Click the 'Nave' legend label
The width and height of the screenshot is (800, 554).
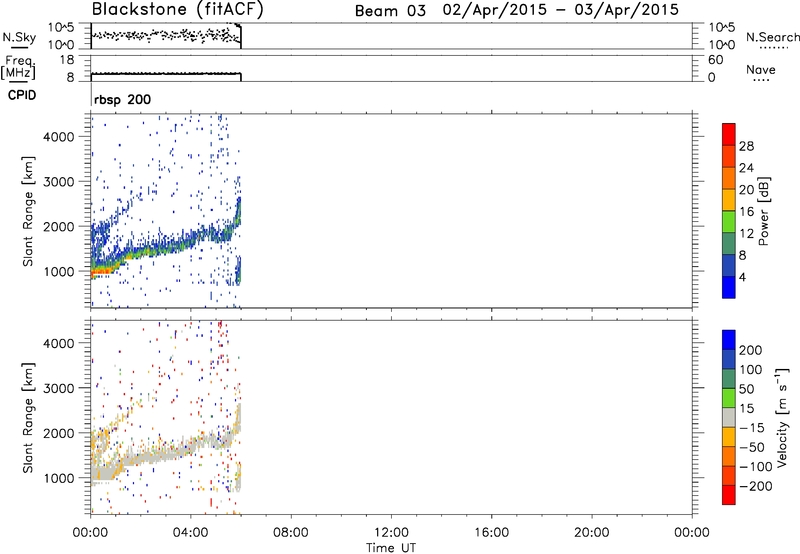pyautogui.click(x=760, y=69)
